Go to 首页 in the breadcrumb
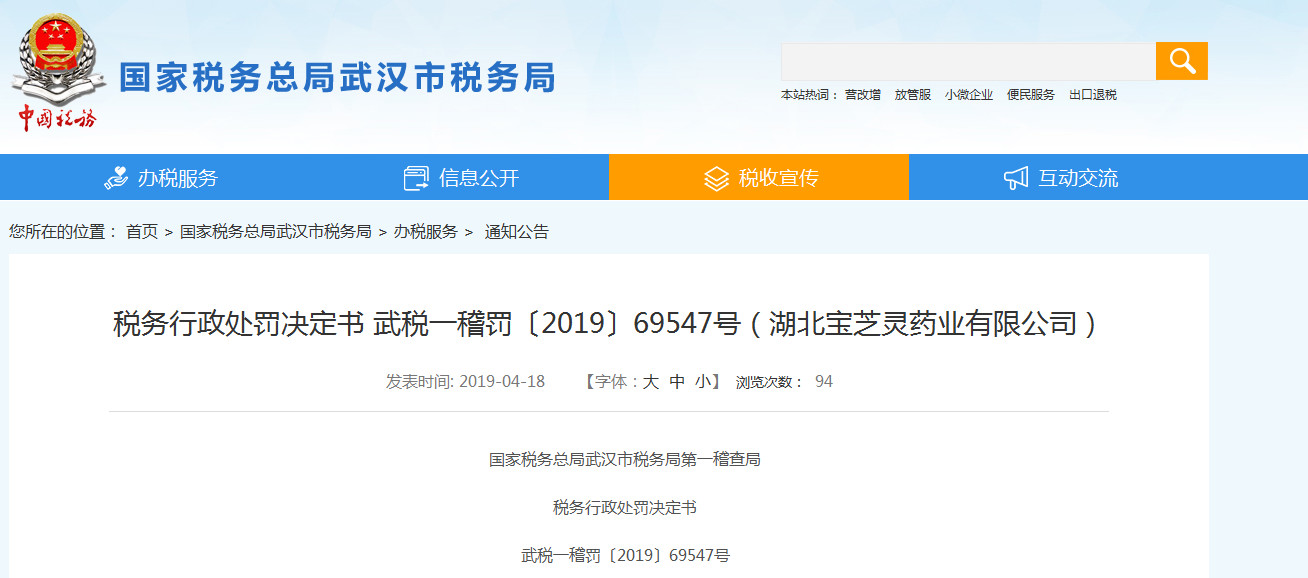The height and width of the screenshot is (578, 1308). 142,232
